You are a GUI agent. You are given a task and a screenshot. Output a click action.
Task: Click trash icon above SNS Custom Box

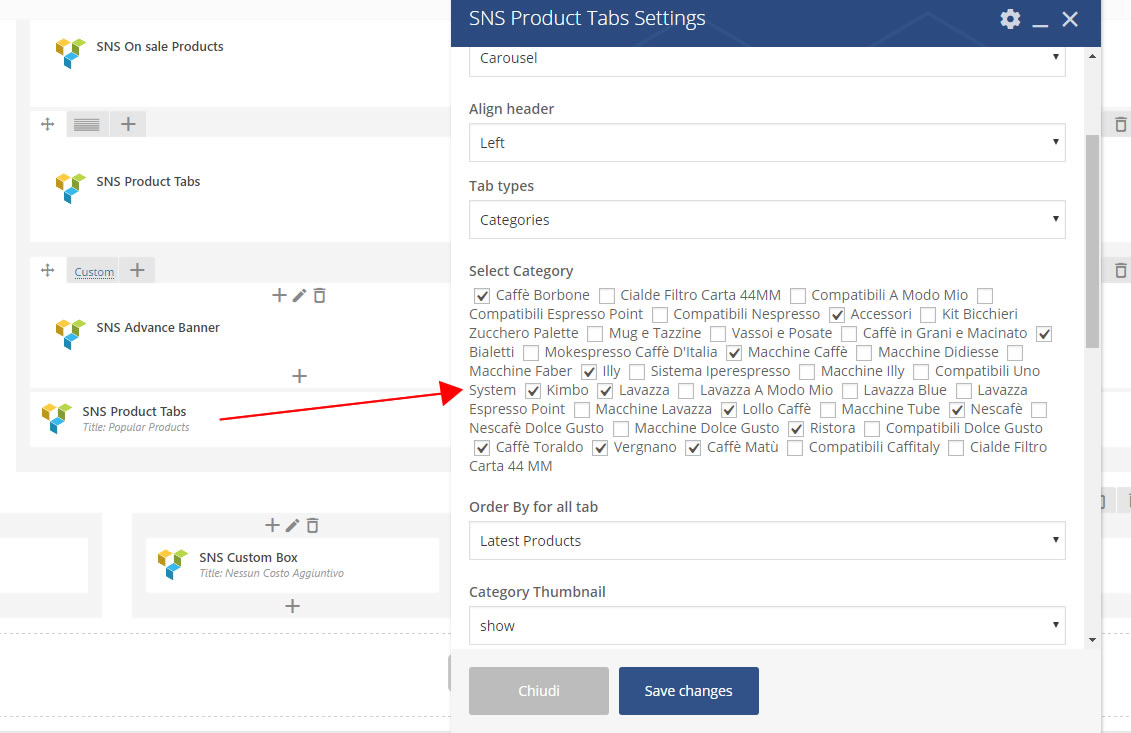pos(312,525)
